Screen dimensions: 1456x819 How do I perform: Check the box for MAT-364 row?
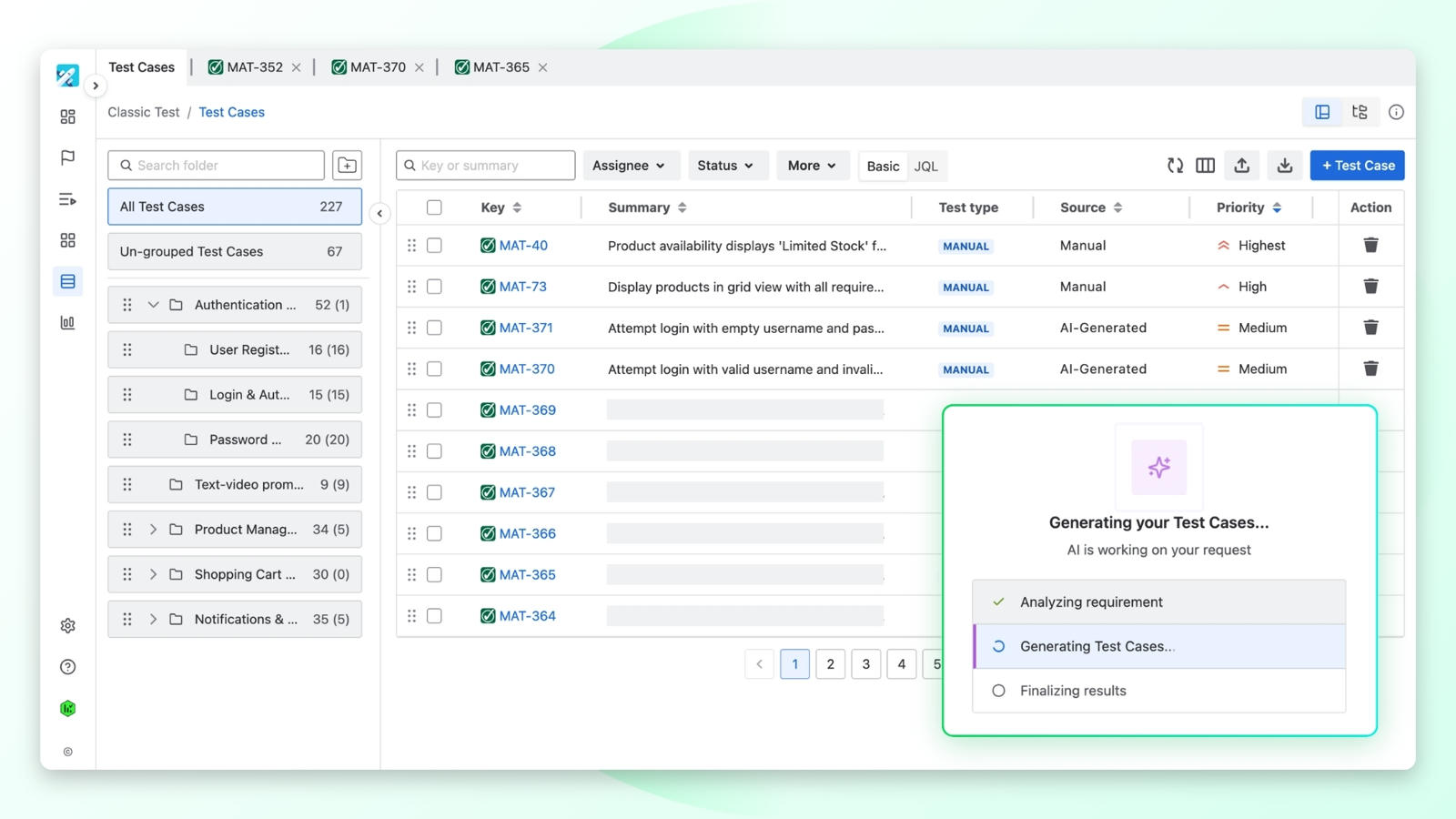pos(434,616)
